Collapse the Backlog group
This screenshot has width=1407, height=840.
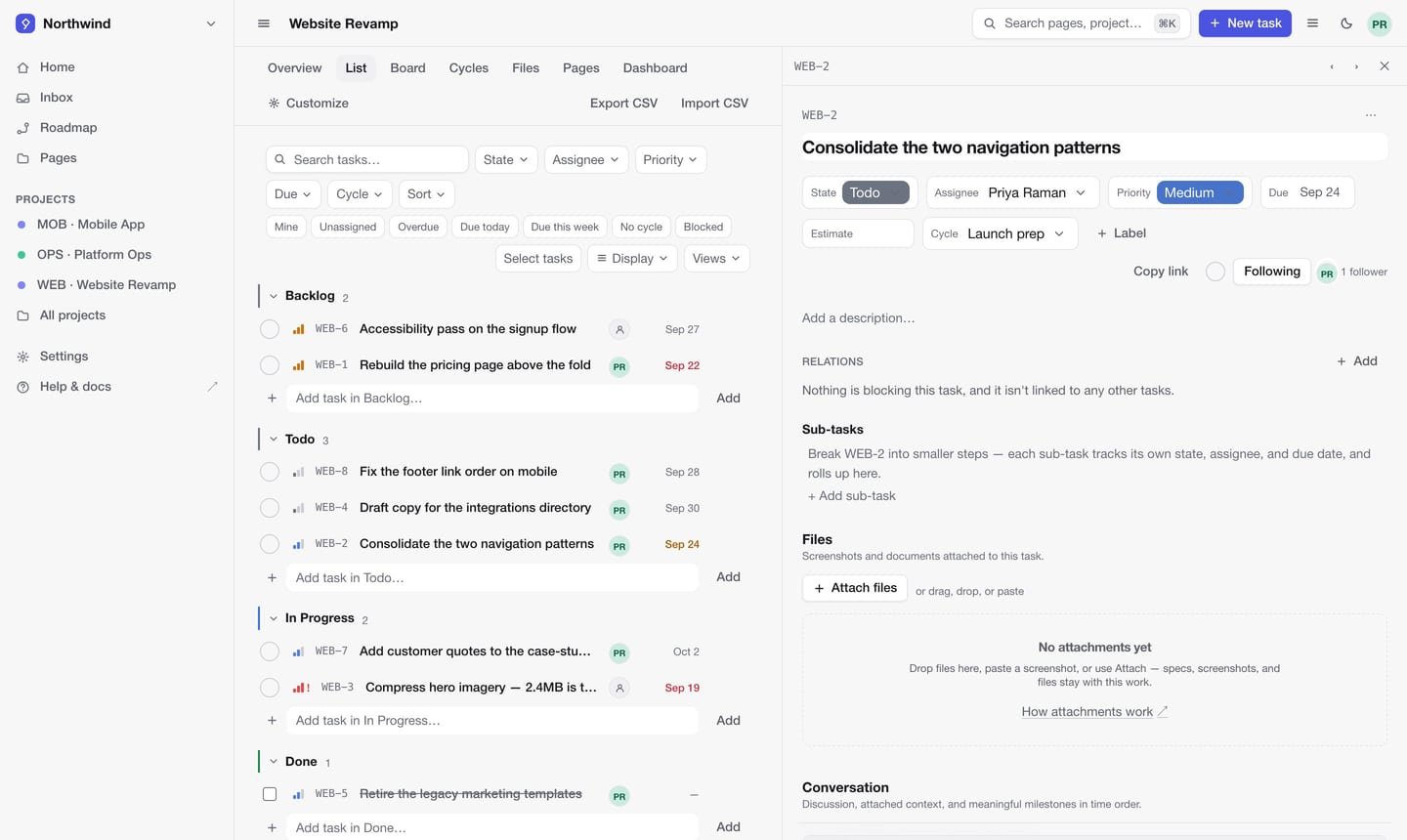(274, 296)
